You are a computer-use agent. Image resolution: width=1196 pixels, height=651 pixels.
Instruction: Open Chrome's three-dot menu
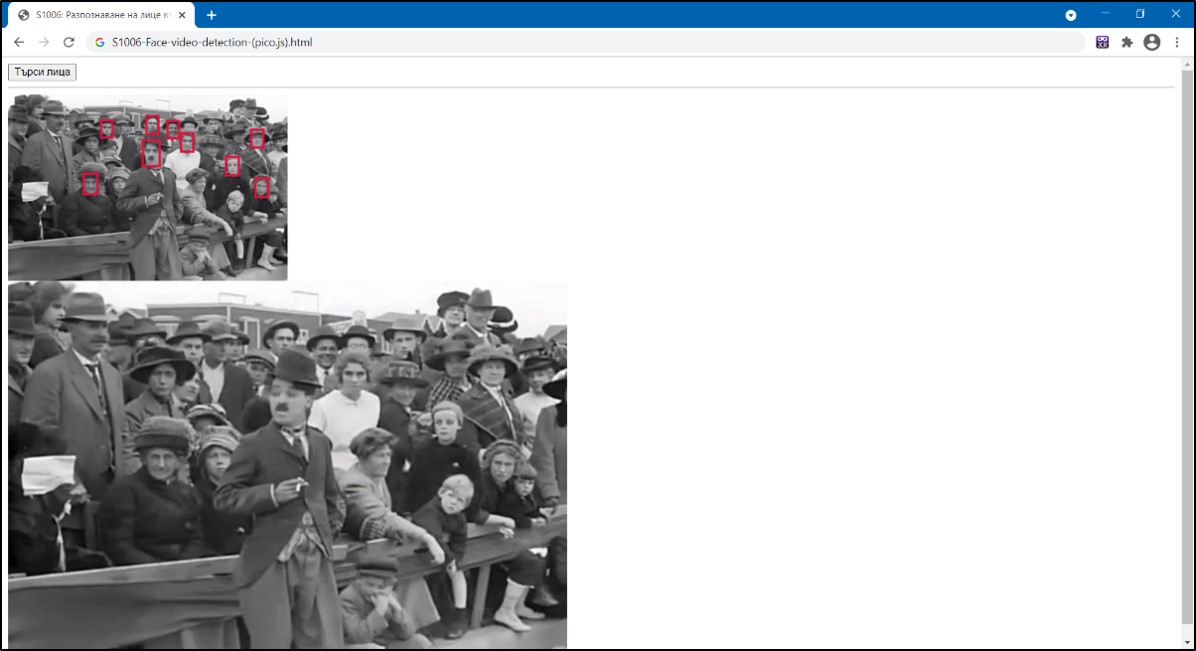[1177, 42]
